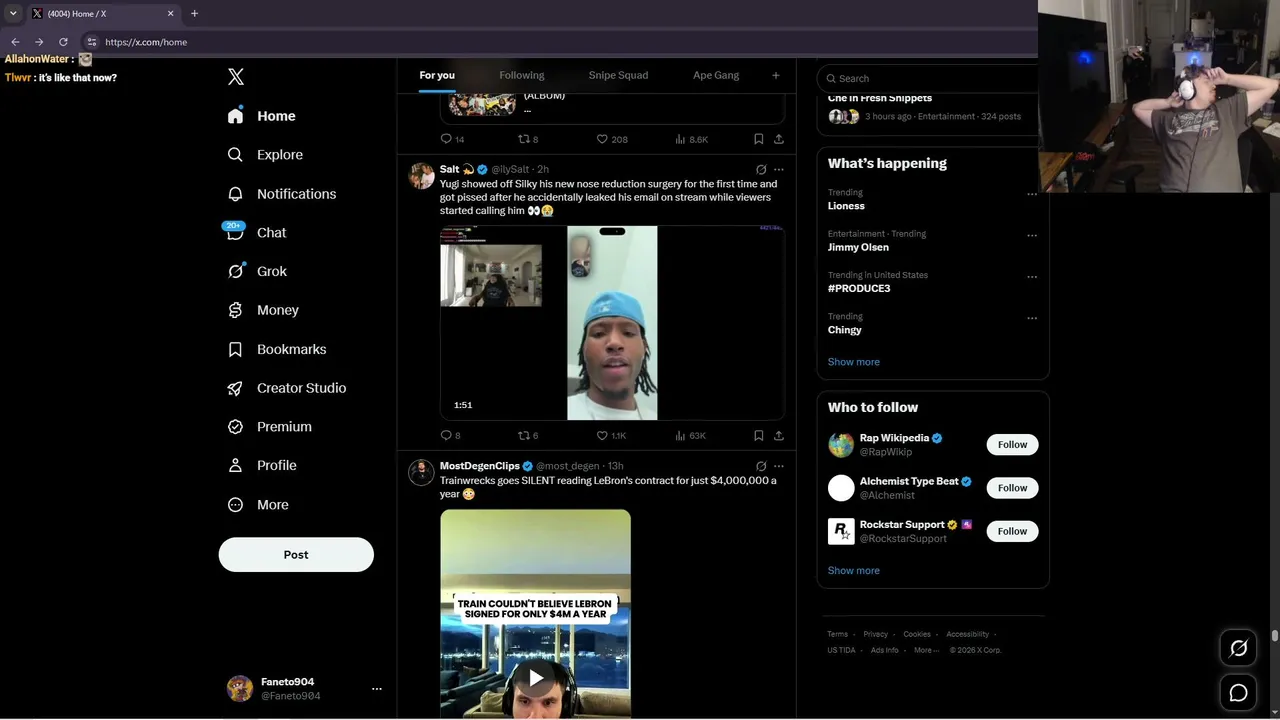Open the Privacy footer link
Screen dimensions: 1280x720
tap(876, 634)
